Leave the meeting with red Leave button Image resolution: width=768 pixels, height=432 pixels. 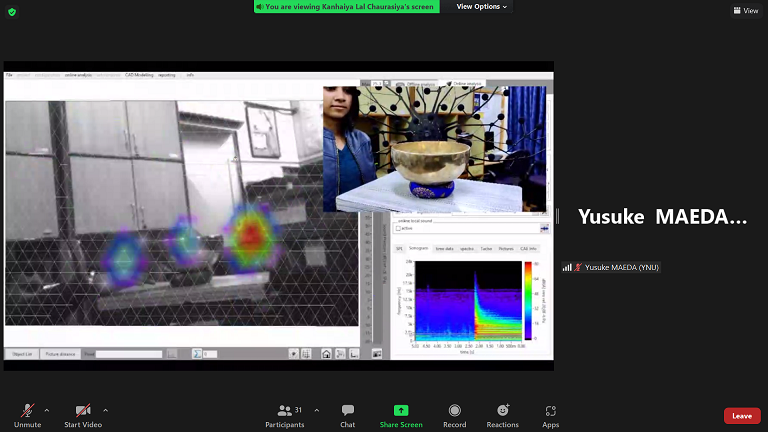[x=741, y=416]
